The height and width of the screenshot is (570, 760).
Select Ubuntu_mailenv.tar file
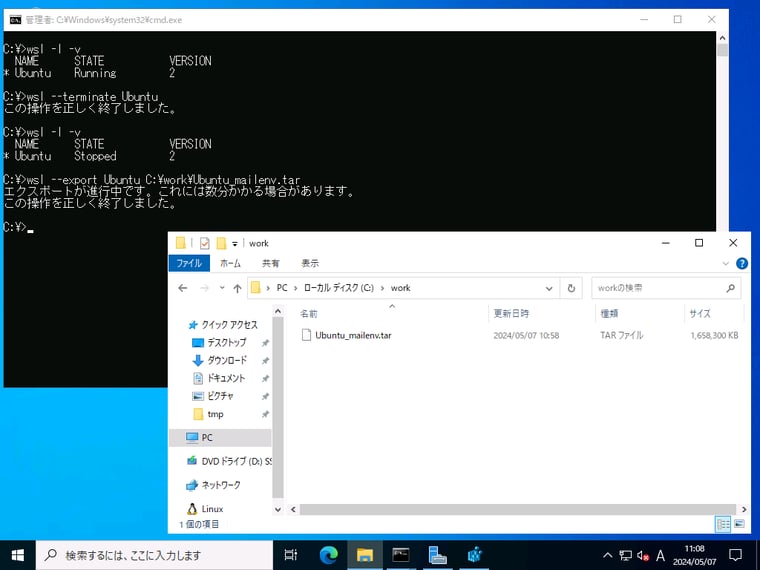pos(353,335)
